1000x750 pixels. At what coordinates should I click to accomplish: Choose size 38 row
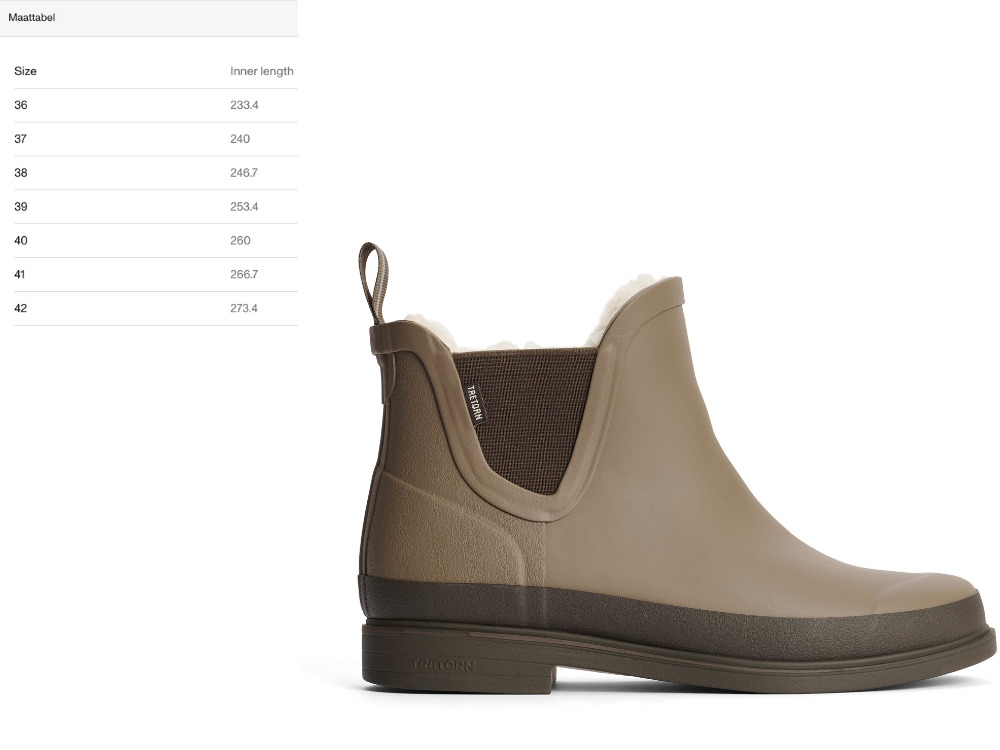pos(21,173)
